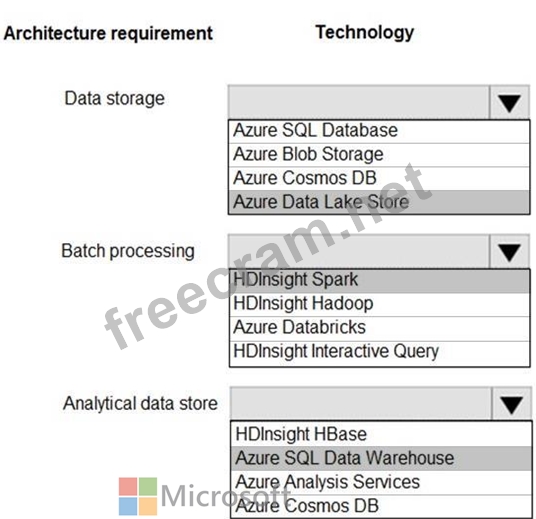
Task: Open the Data storage dropdown arrow
Action: 509,103
